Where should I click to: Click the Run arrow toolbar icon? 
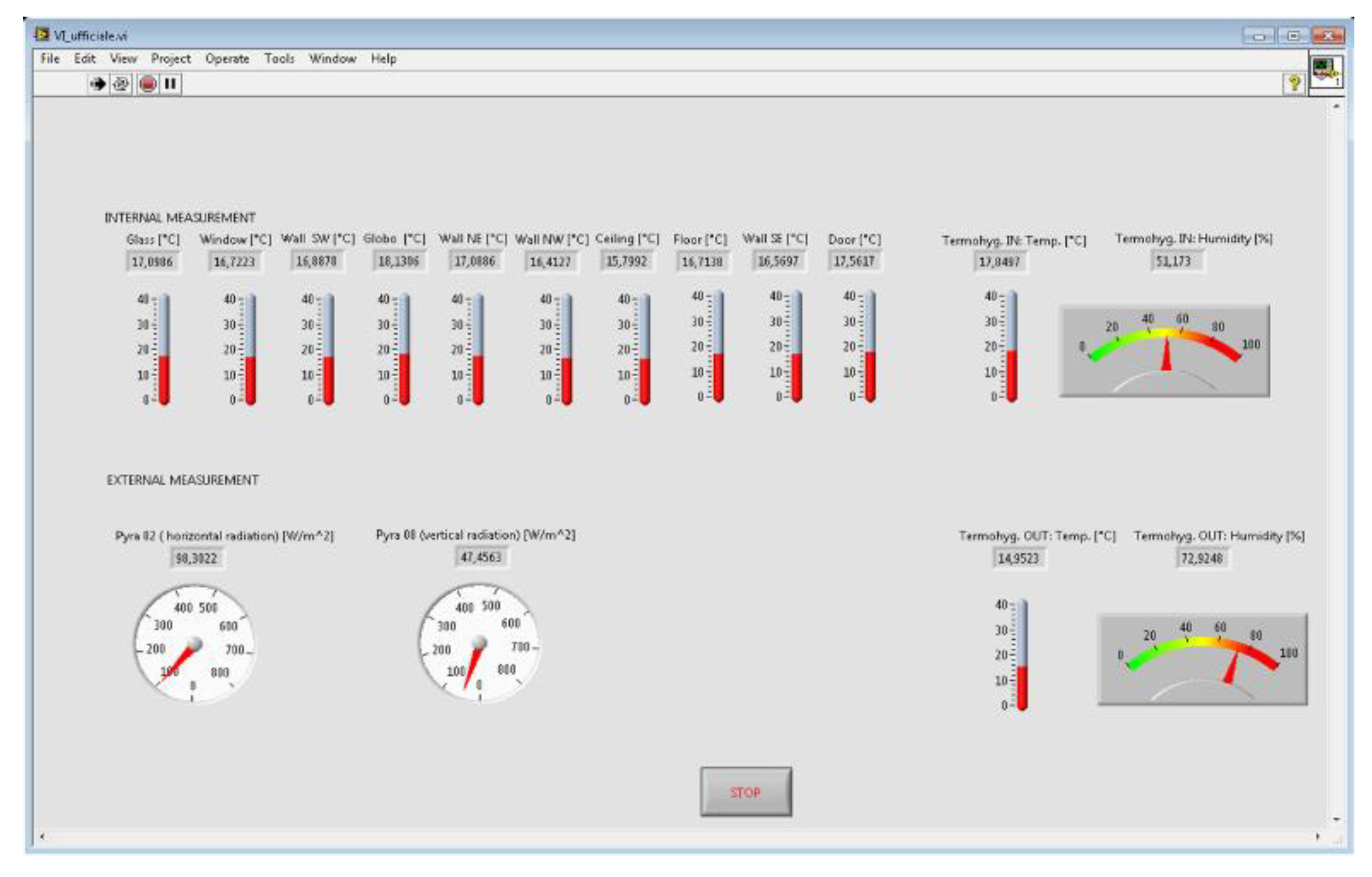click(x=97, y=84)
